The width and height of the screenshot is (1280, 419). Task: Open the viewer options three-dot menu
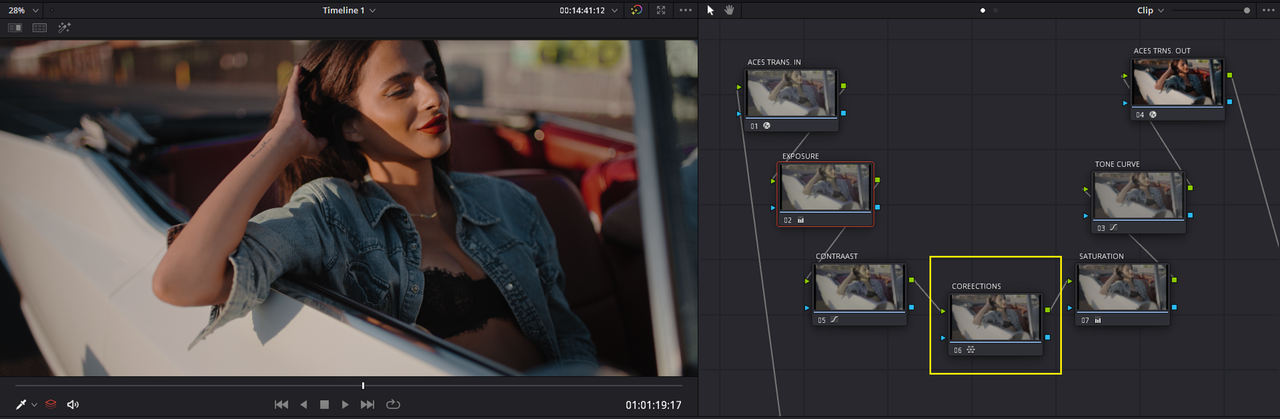685,10
